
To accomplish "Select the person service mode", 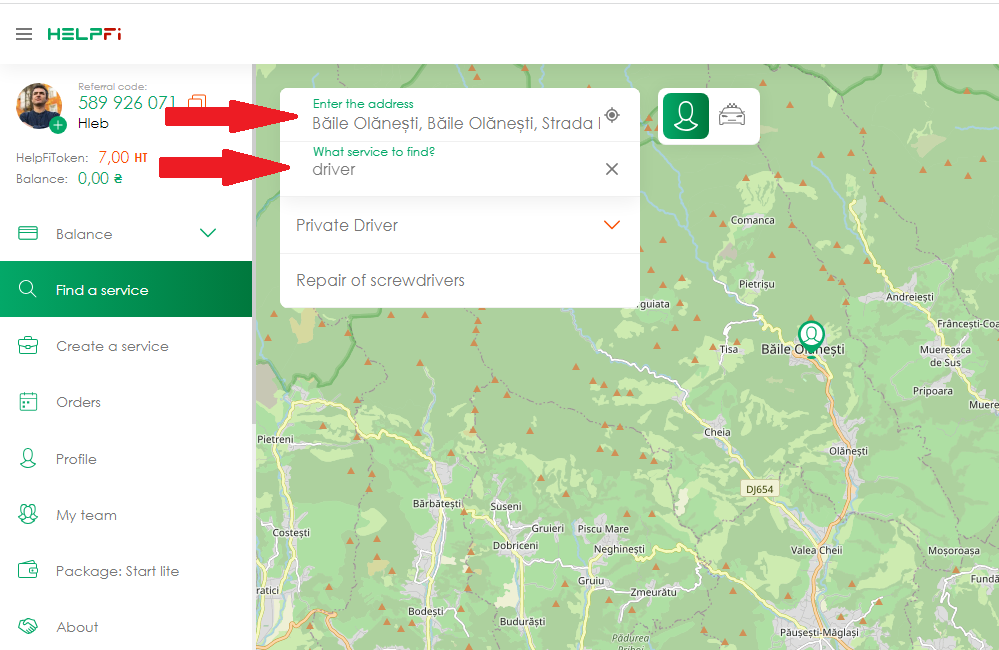I will coord(685,116).
